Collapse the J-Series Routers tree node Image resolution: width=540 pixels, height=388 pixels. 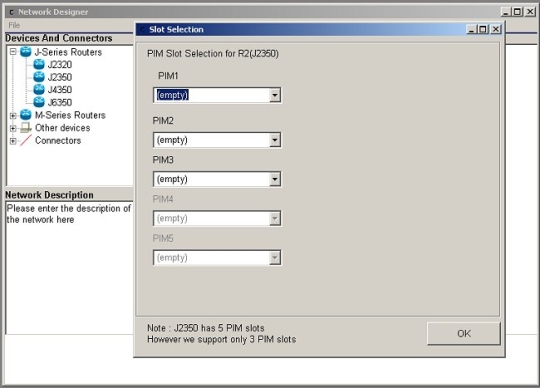click(x=13, y=52)
